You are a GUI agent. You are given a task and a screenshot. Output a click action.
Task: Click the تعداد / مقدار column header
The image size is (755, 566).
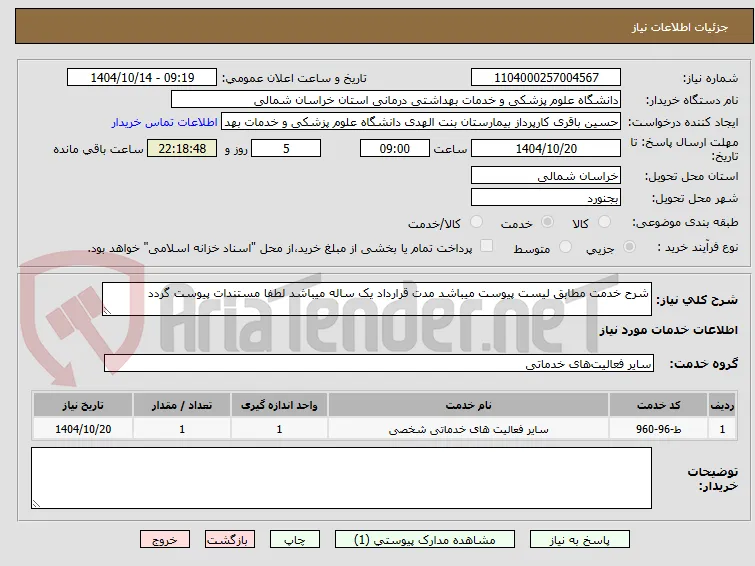pyautogui.click(x=182, y=405)
